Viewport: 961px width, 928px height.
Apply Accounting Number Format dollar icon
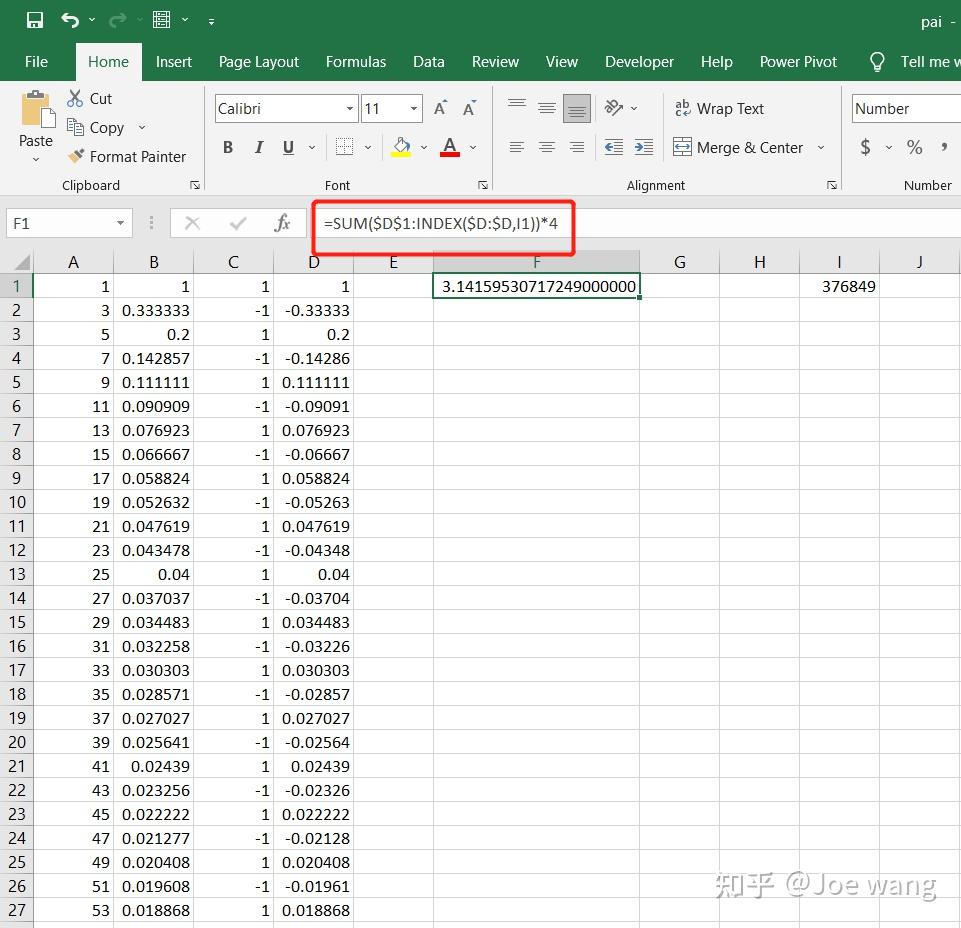tap(864, 146)
